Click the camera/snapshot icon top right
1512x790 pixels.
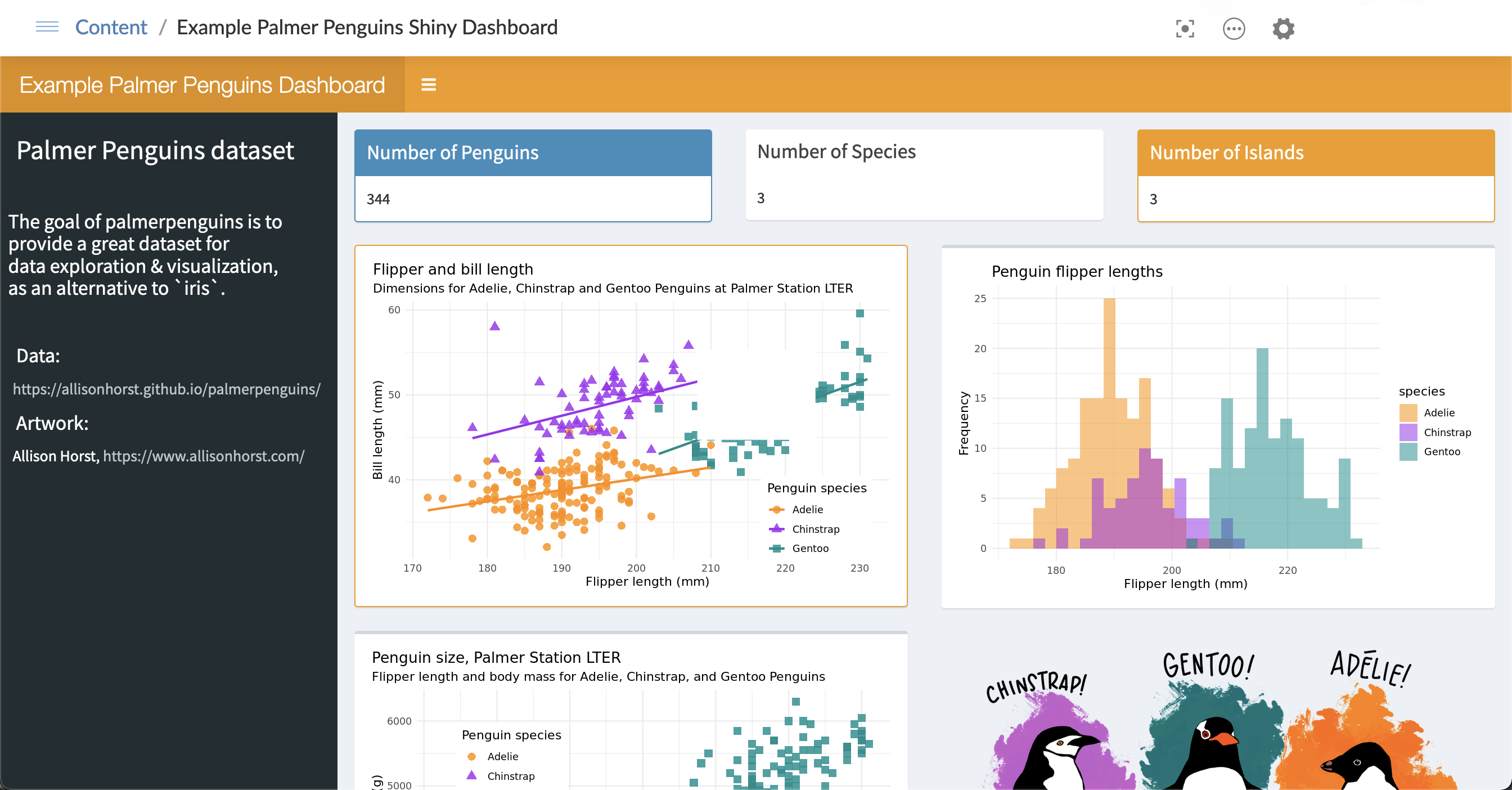pyautogui.click(x=1184, y=27)
